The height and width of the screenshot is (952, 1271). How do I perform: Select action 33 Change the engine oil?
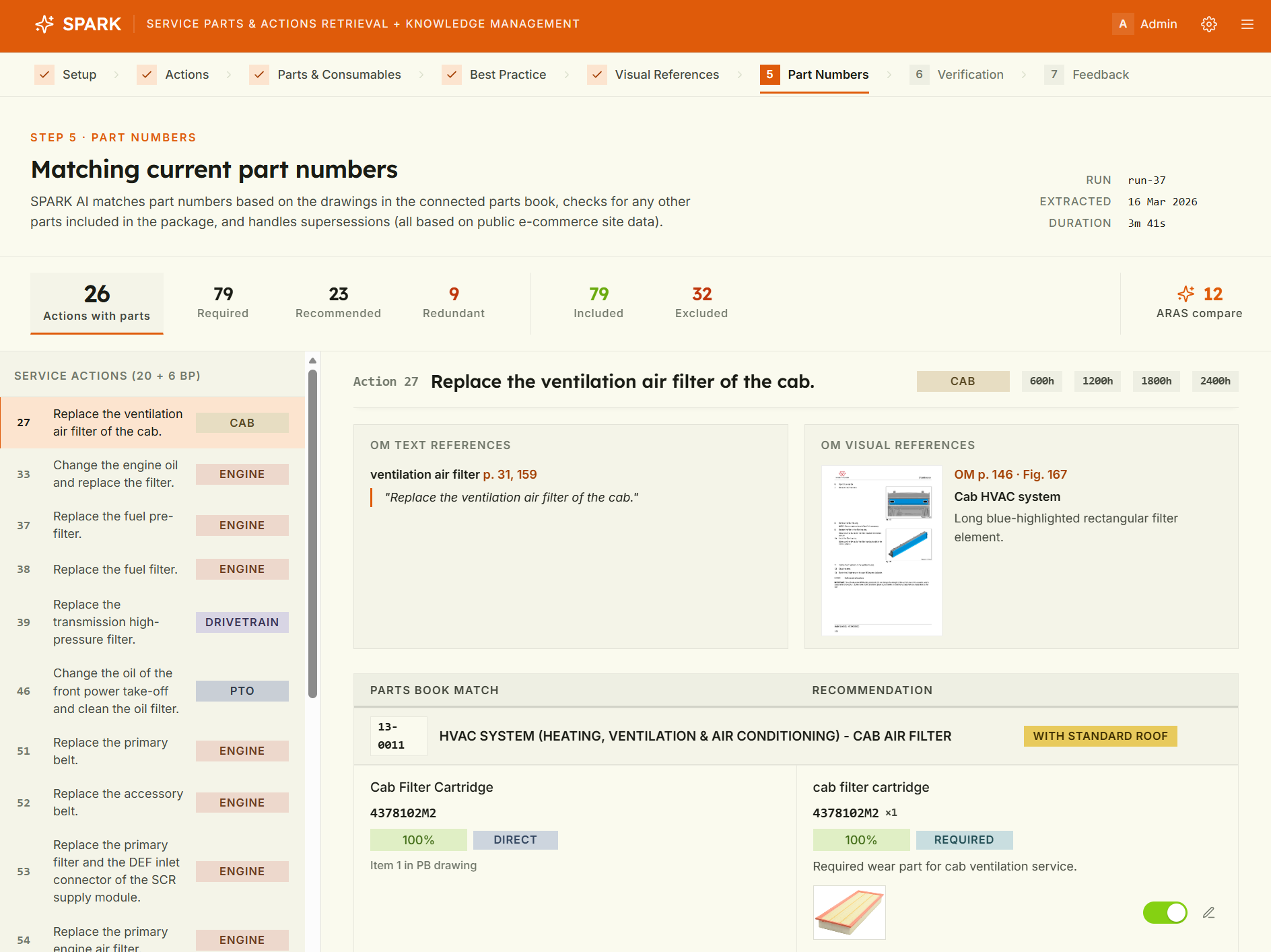pos(153,474)
